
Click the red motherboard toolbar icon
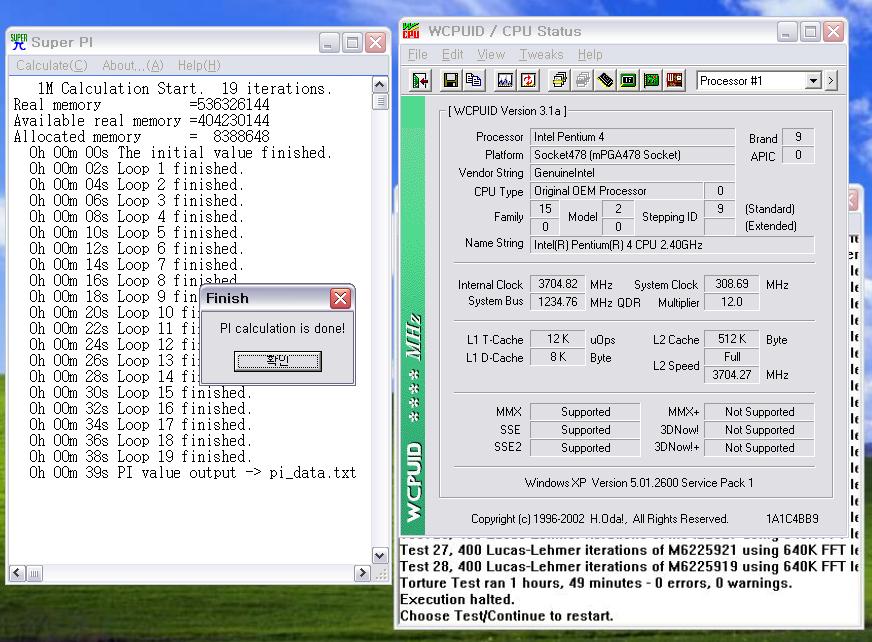[x=674, y=81]
